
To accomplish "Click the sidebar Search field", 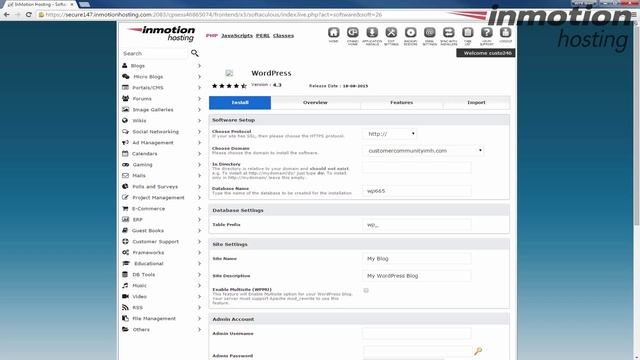I will pyautogui.click(x=154, y=53).
